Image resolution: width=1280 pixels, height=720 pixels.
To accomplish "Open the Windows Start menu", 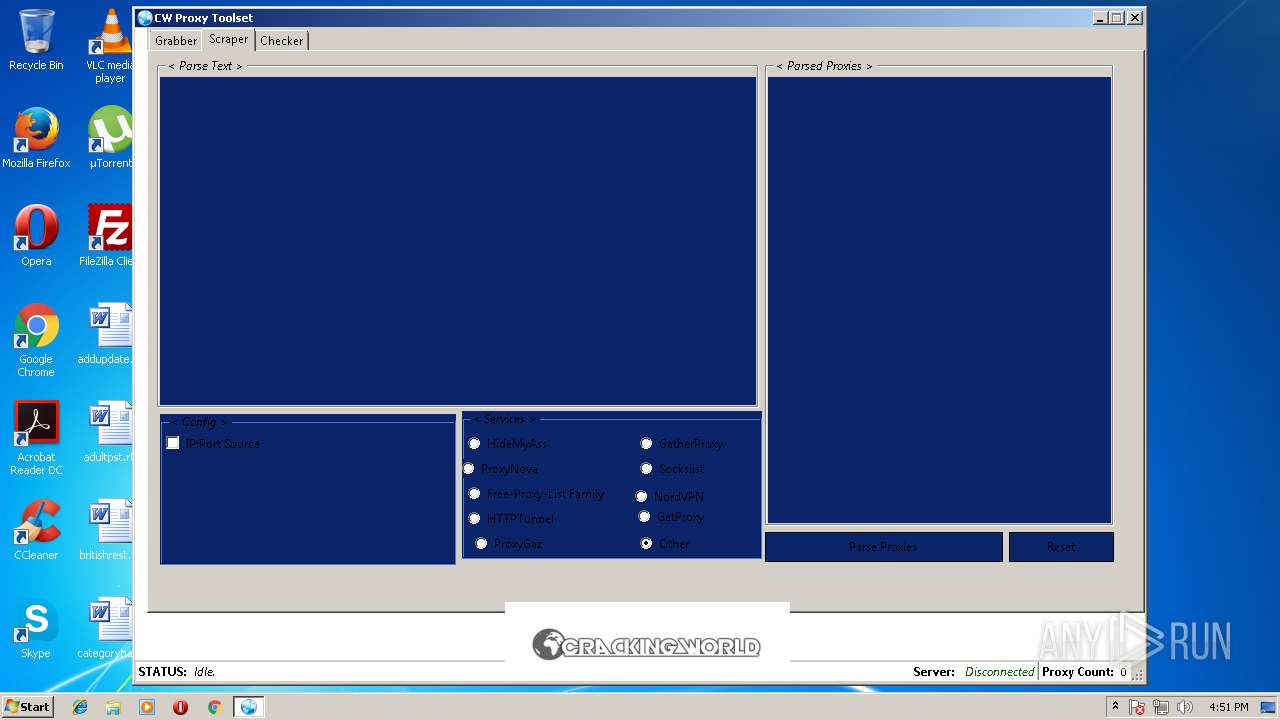I will click(x=27, y=706).
